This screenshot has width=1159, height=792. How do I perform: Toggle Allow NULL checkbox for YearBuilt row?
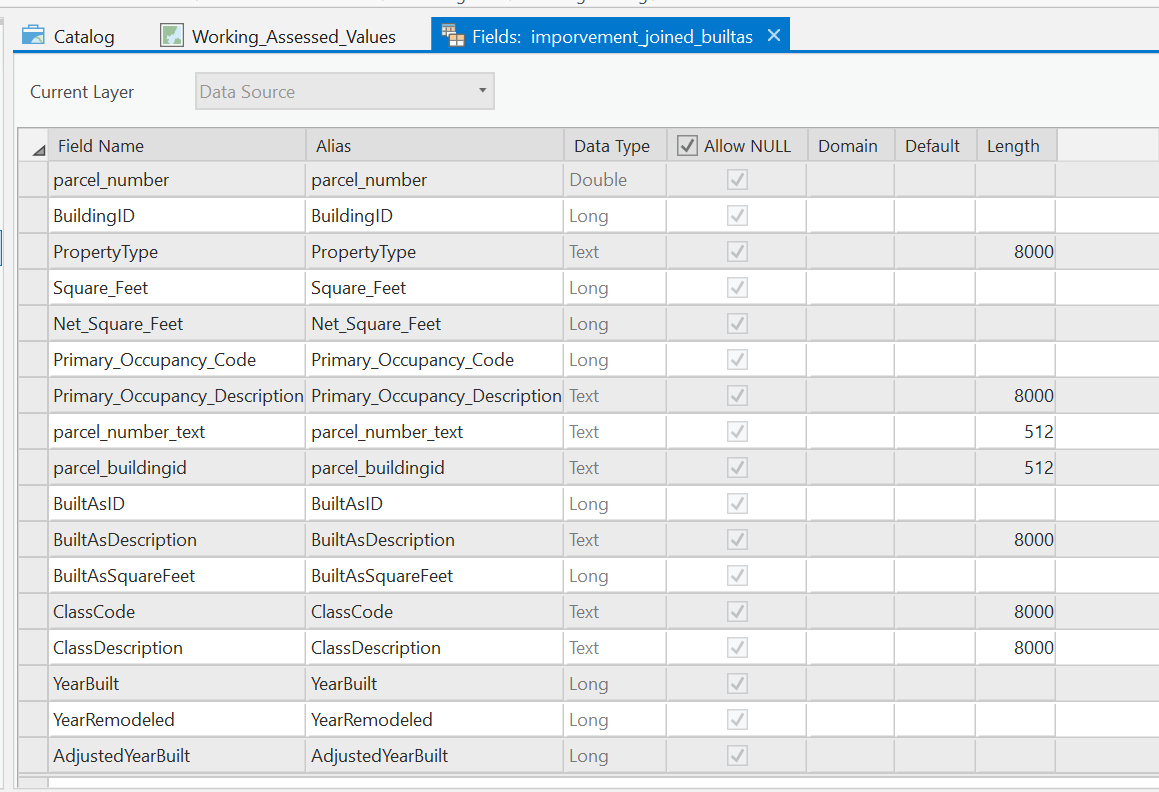(x=737, y=684)
